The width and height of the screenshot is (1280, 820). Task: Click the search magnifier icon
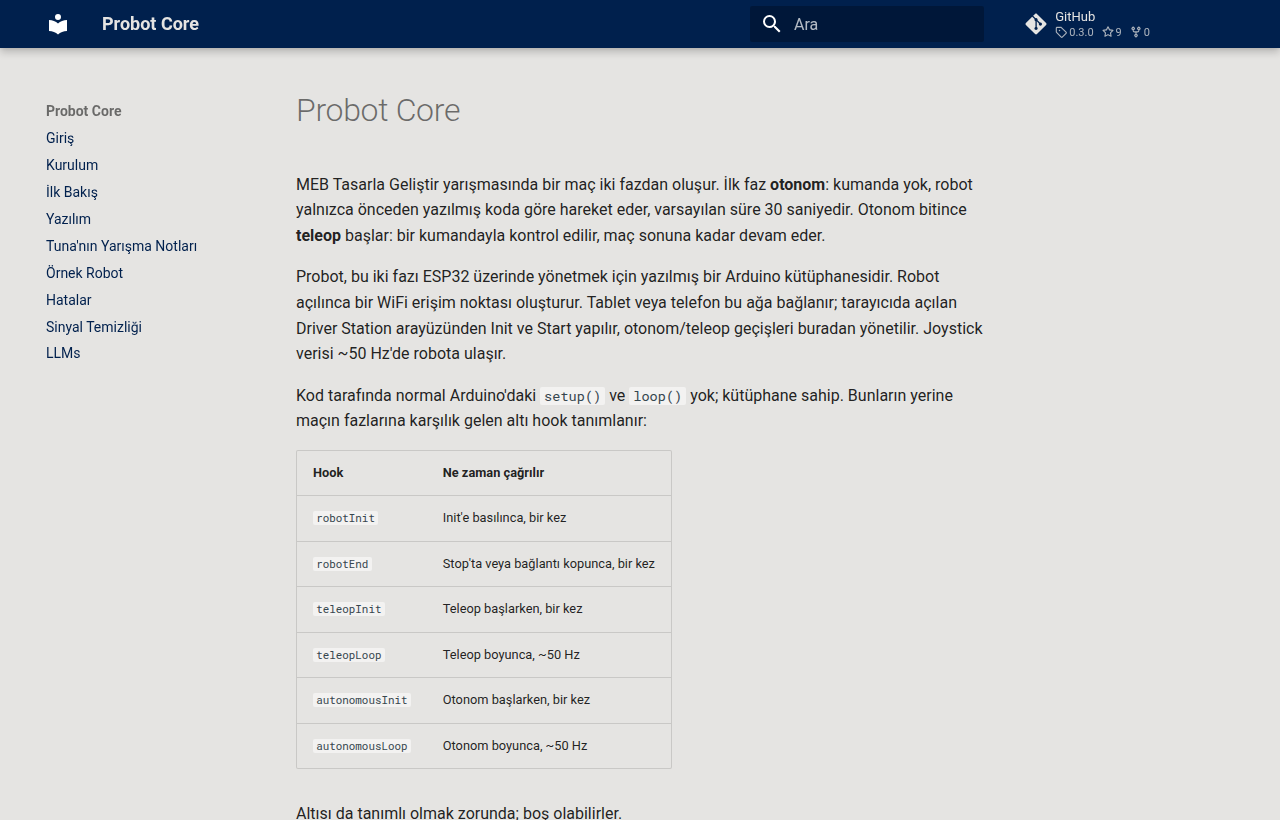[771, 24]
